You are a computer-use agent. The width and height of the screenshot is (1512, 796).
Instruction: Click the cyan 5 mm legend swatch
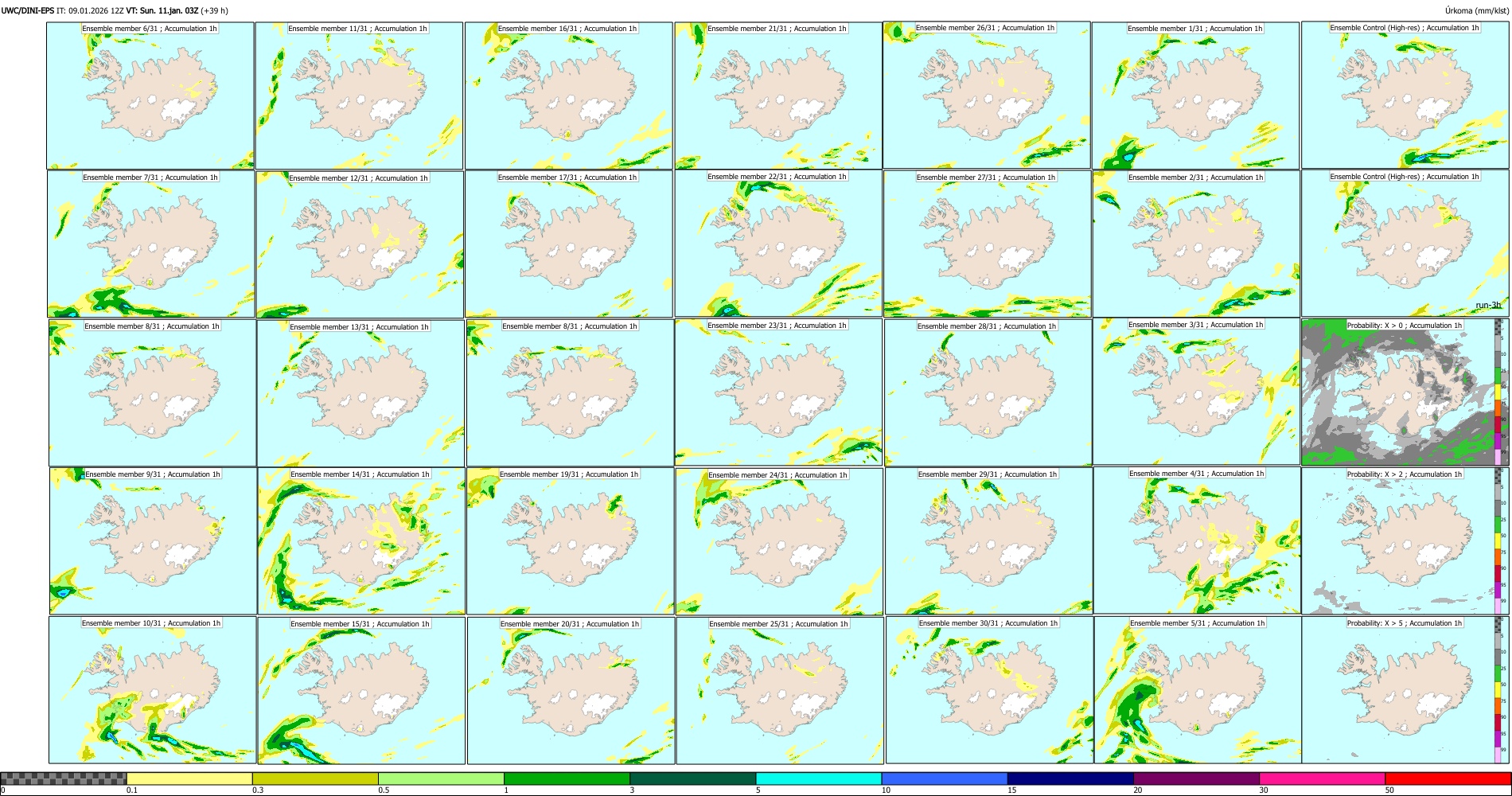pyautogui.click(x=819, y=778)
